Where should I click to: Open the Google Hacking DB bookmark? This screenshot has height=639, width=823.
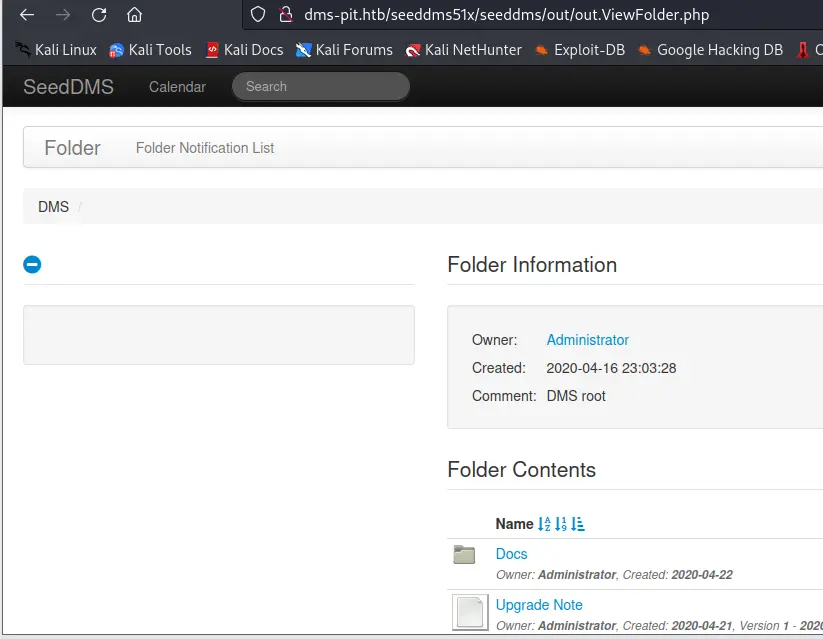[x=710, y=50]
